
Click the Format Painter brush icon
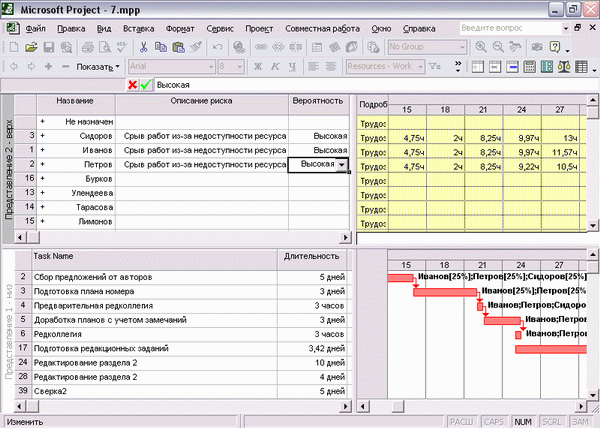point(196,47)
